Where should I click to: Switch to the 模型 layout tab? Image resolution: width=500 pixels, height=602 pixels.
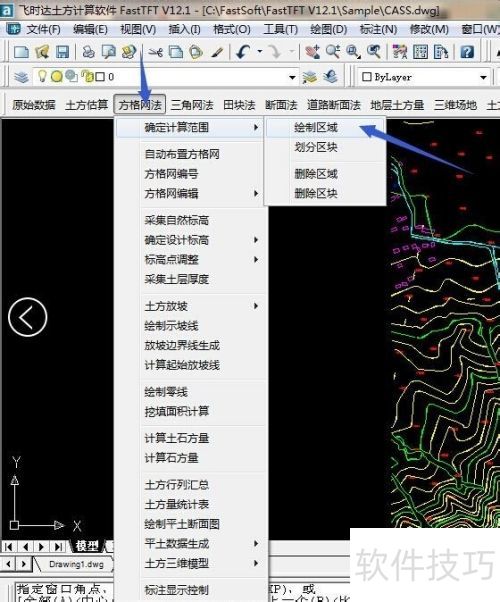point(87,546)
